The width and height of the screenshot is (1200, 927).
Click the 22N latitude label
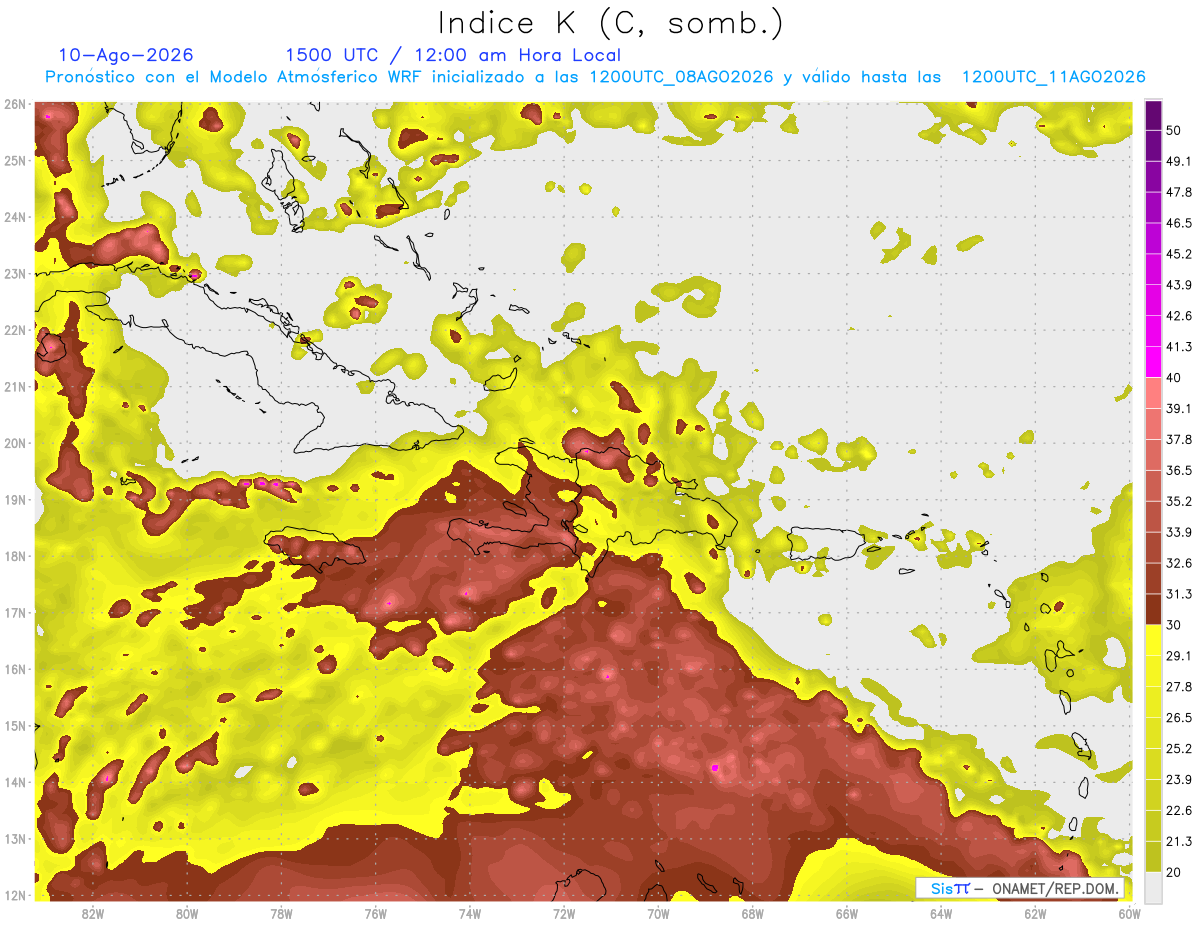pyautogui.click(x=14, y=330)
